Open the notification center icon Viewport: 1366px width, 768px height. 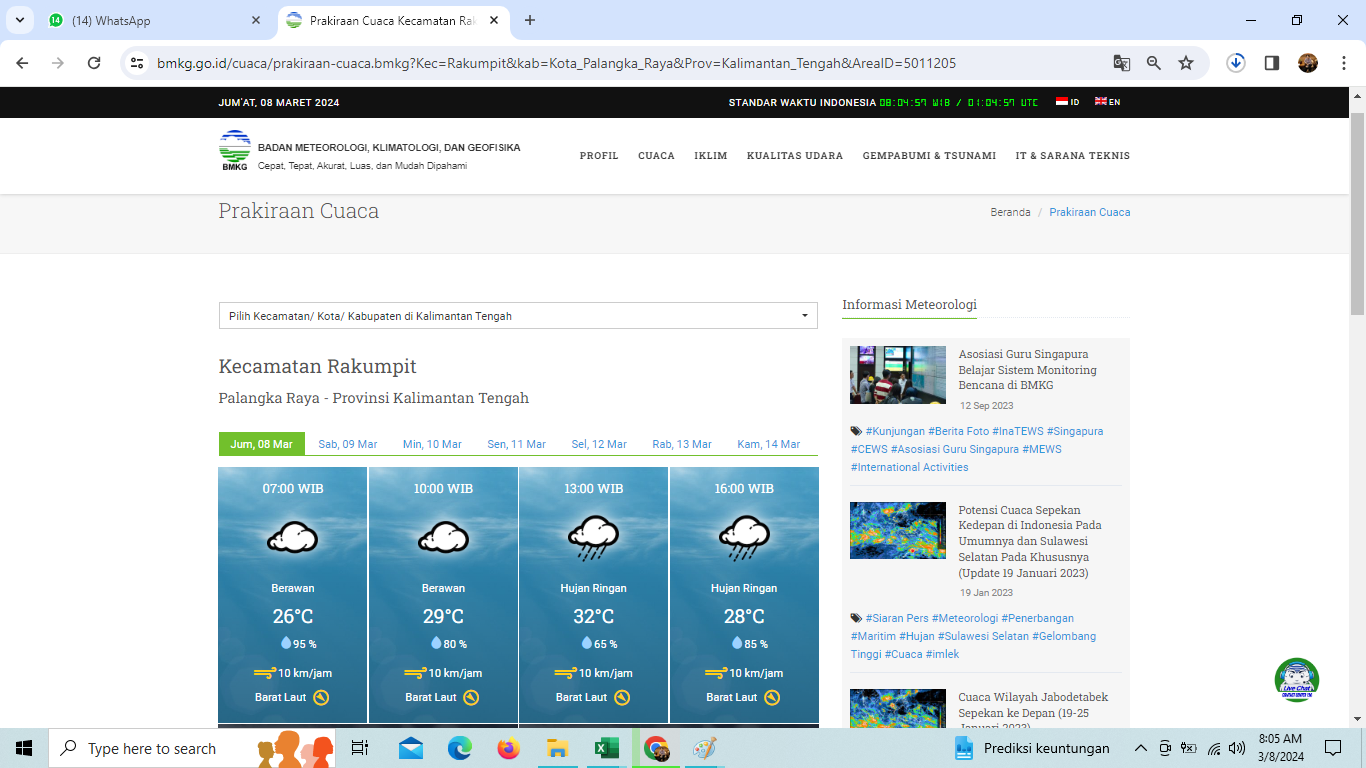click(x=1333, y=748)
